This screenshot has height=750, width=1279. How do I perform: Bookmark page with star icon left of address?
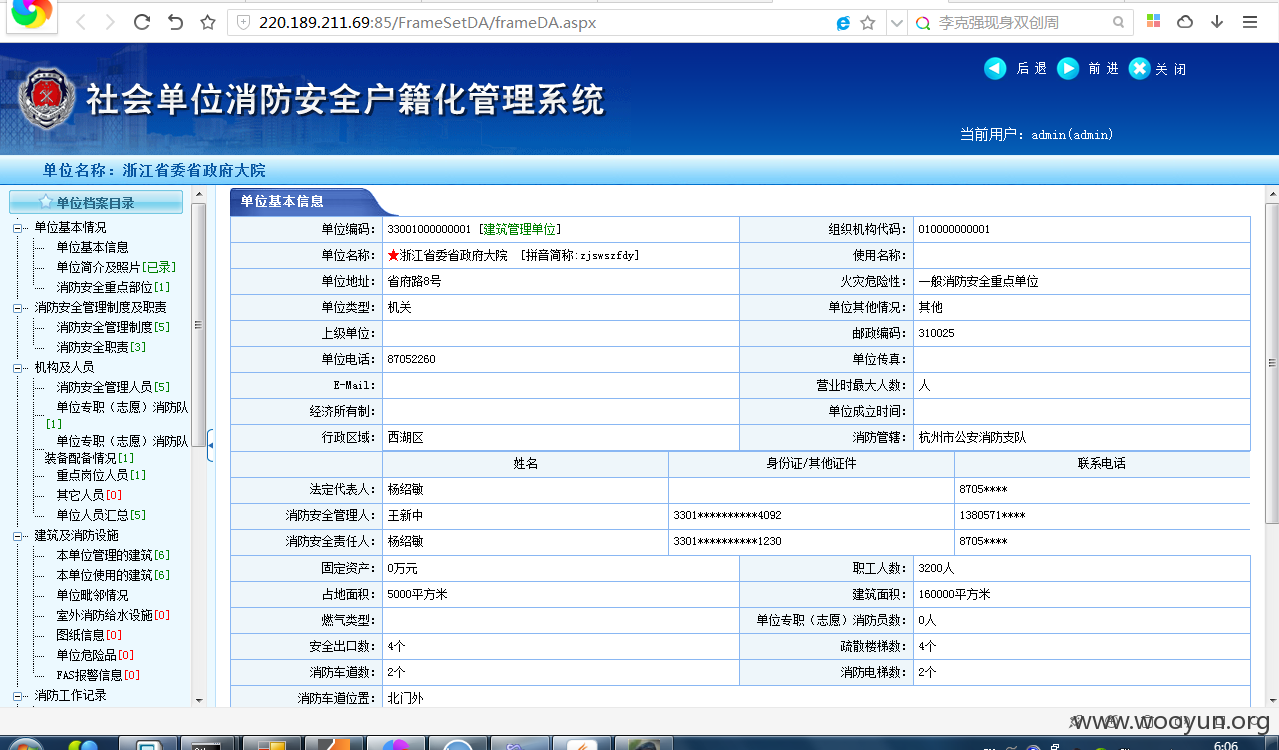tap(207, 22)
